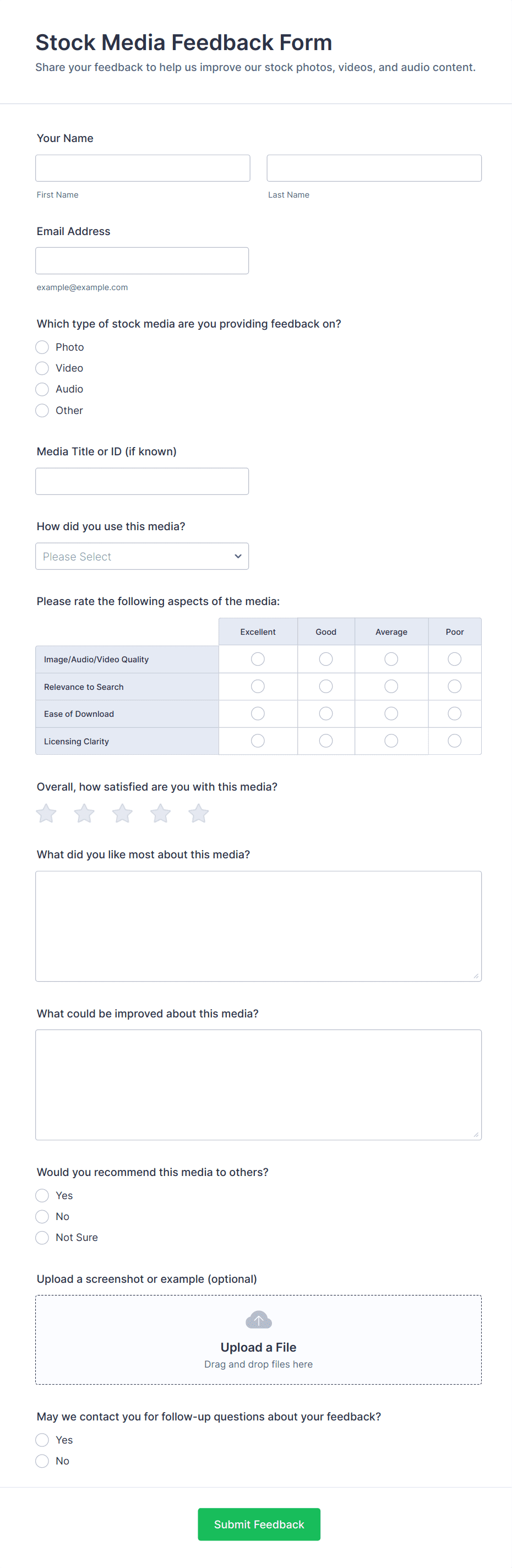512x1568 pixels.
Task: Rate Image/Audio/Video Quality as Excellent
Action: pyautogui.click(x=258, y=659)
